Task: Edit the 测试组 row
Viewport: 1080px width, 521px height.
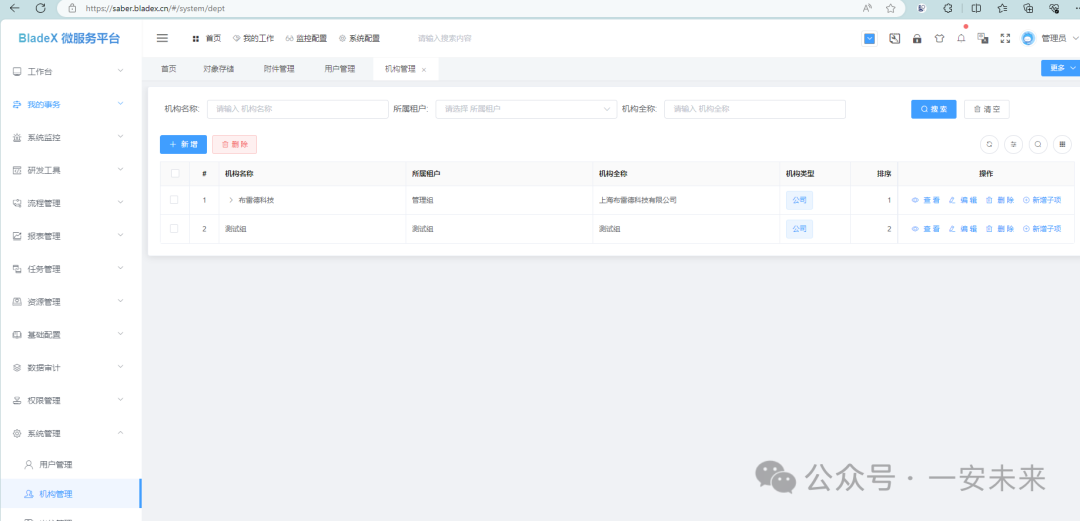Action: pyautogui.click(x=963, y=229)
